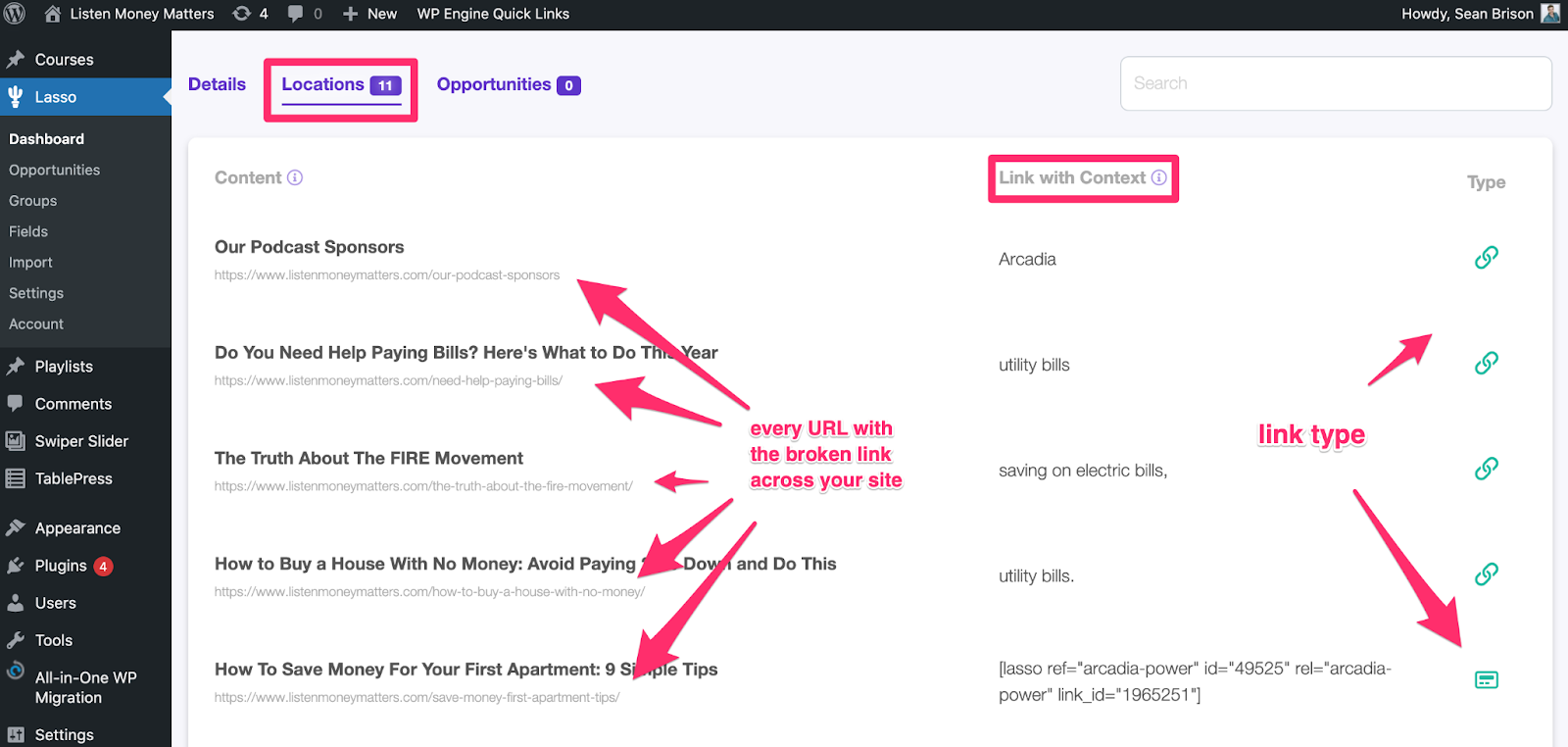Click the Arcadia link context text

click(x=1027, y=259)
